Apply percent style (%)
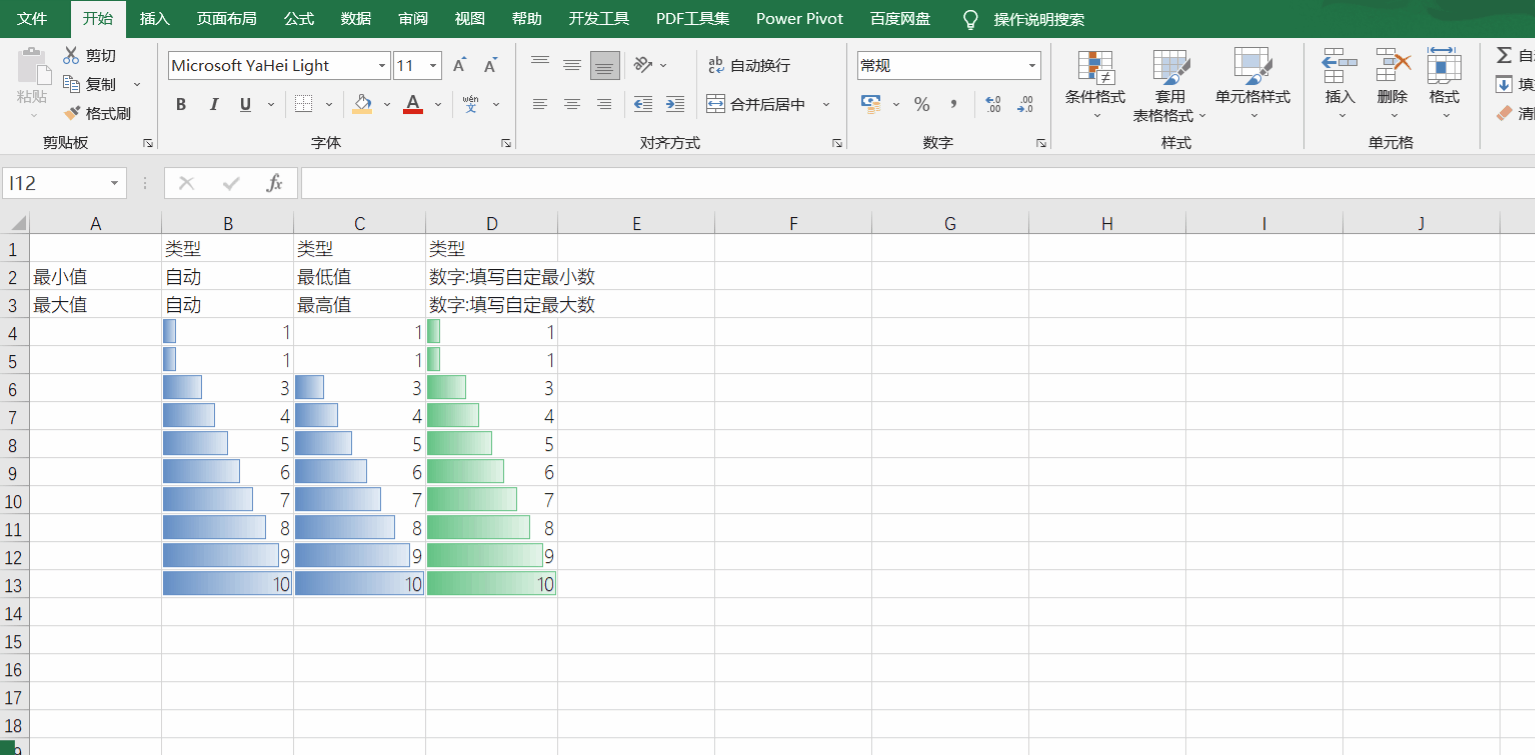The width and height of the screenshot is (1535, 755). click(922, 104)
